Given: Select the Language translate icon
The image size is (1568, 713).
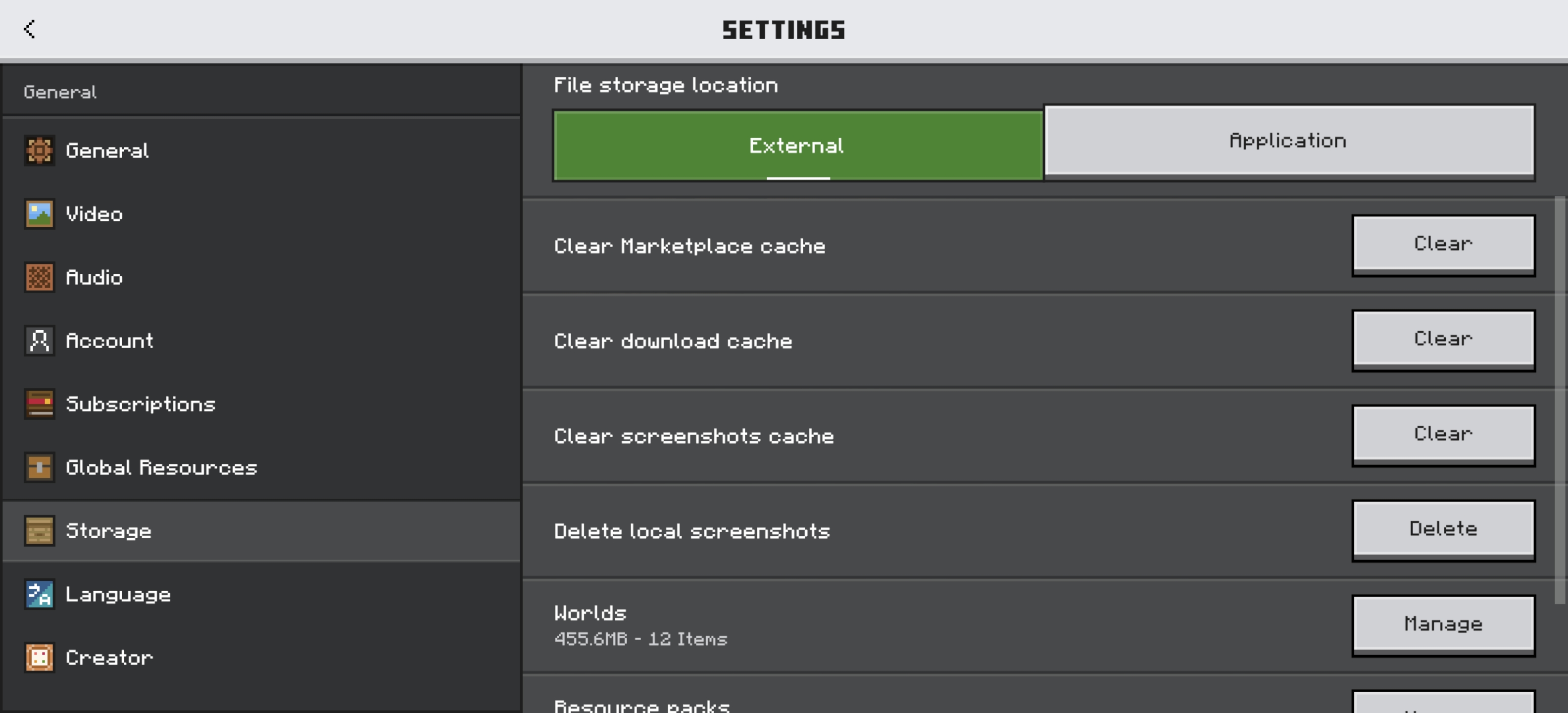Looking at the screenshot, I should [x=40, y=594].
